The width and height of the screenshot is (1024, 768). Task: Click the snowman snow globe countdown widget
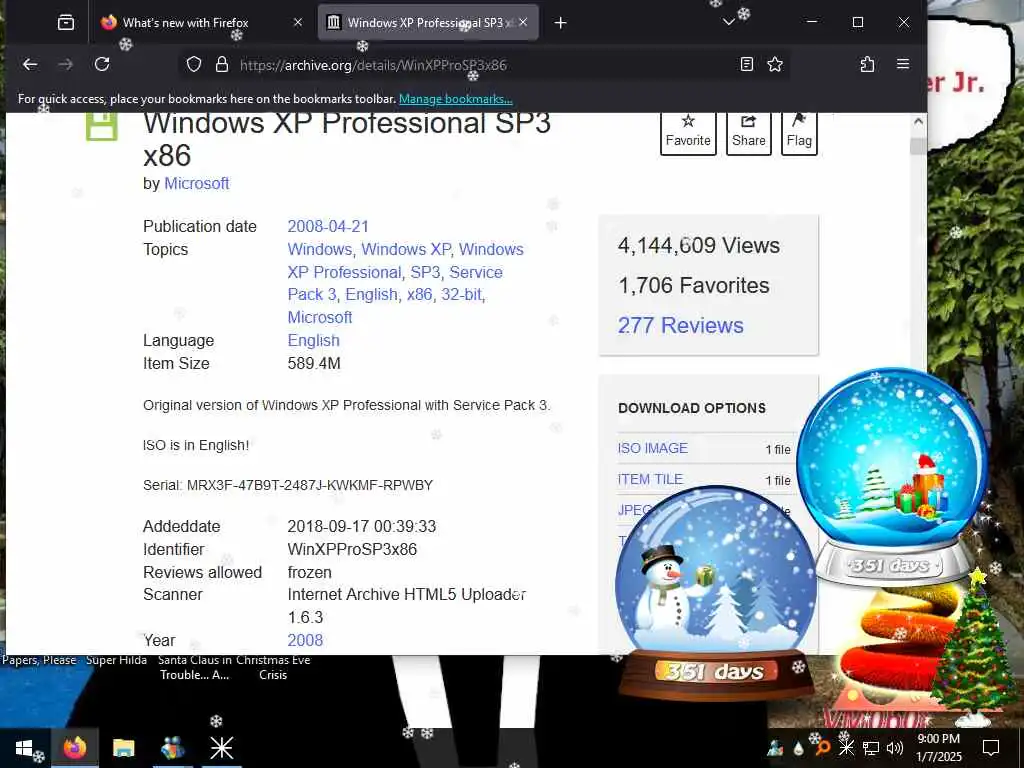click(716, 591)
